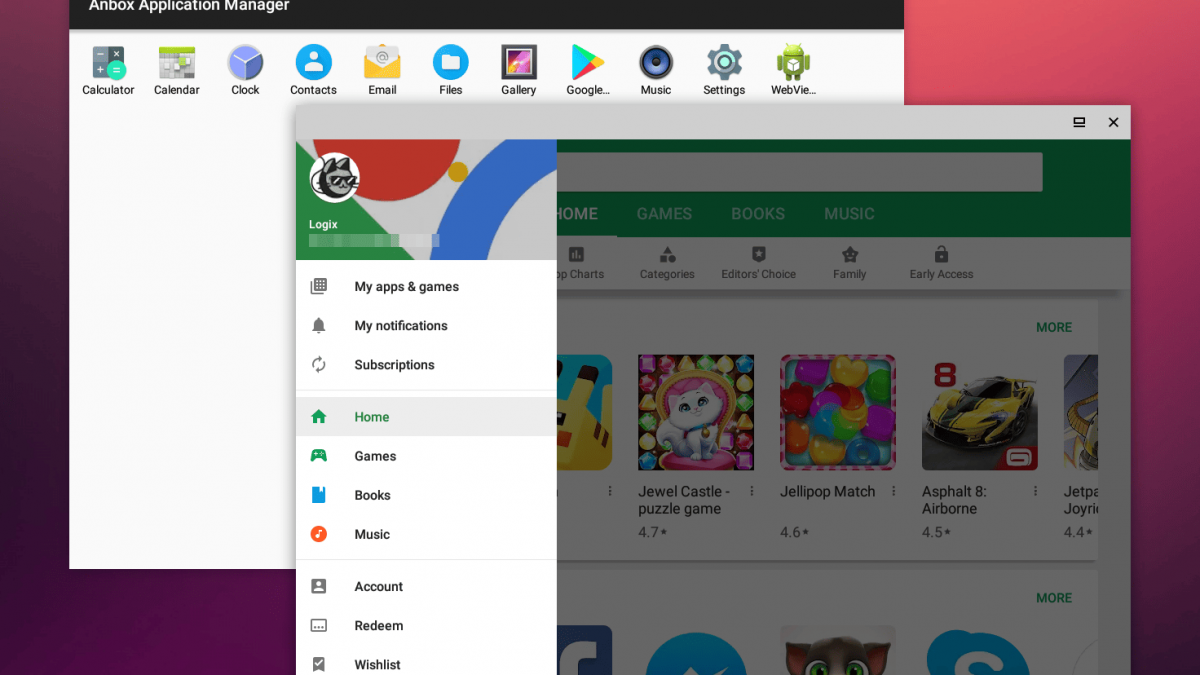The height and width of the screenshot is (675, 1200).
Task: Select Books in the navigation drawer
Action: 426,495
